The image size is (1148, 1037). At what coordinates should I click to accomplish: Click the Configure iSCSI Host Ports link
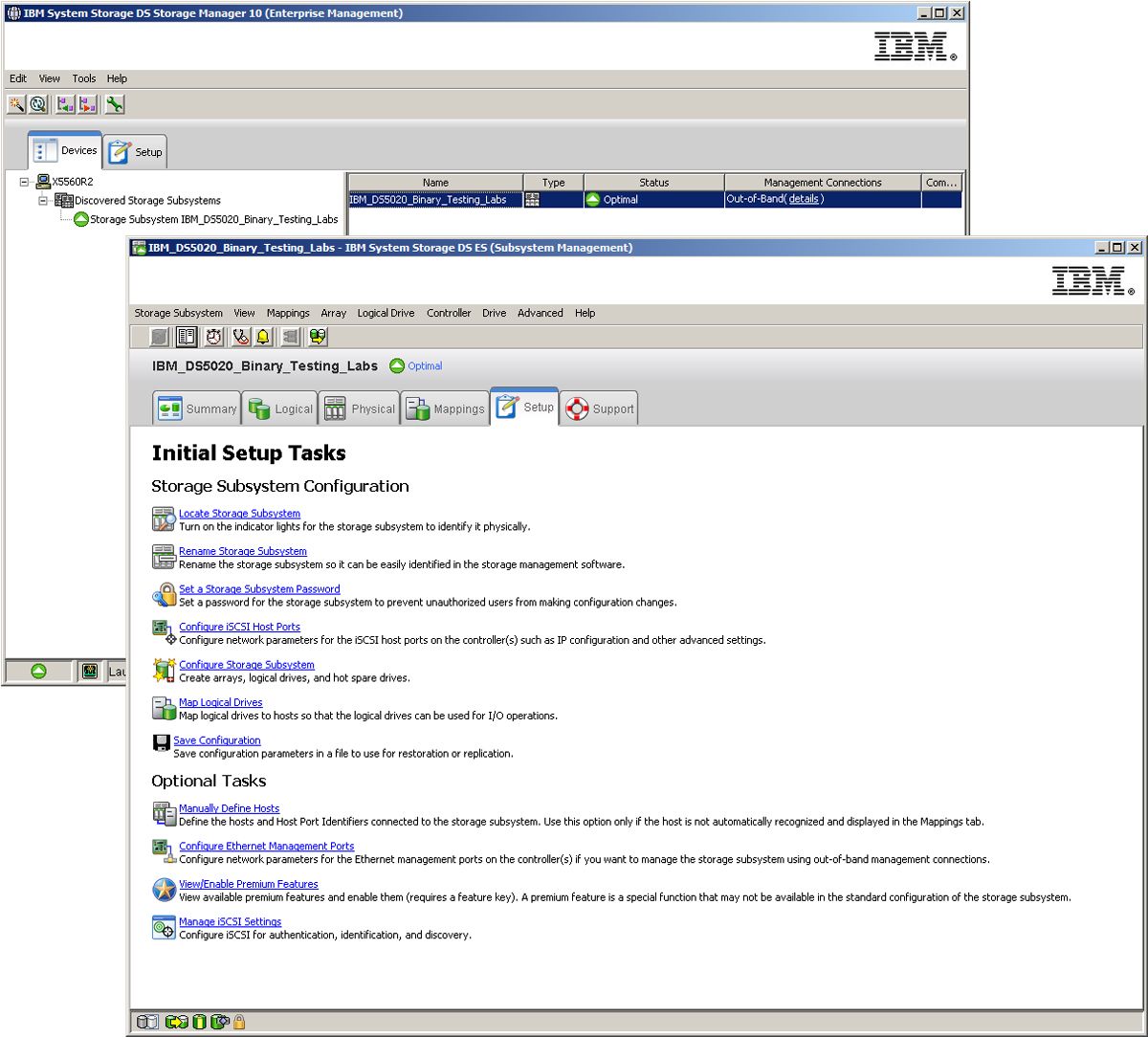239,627
